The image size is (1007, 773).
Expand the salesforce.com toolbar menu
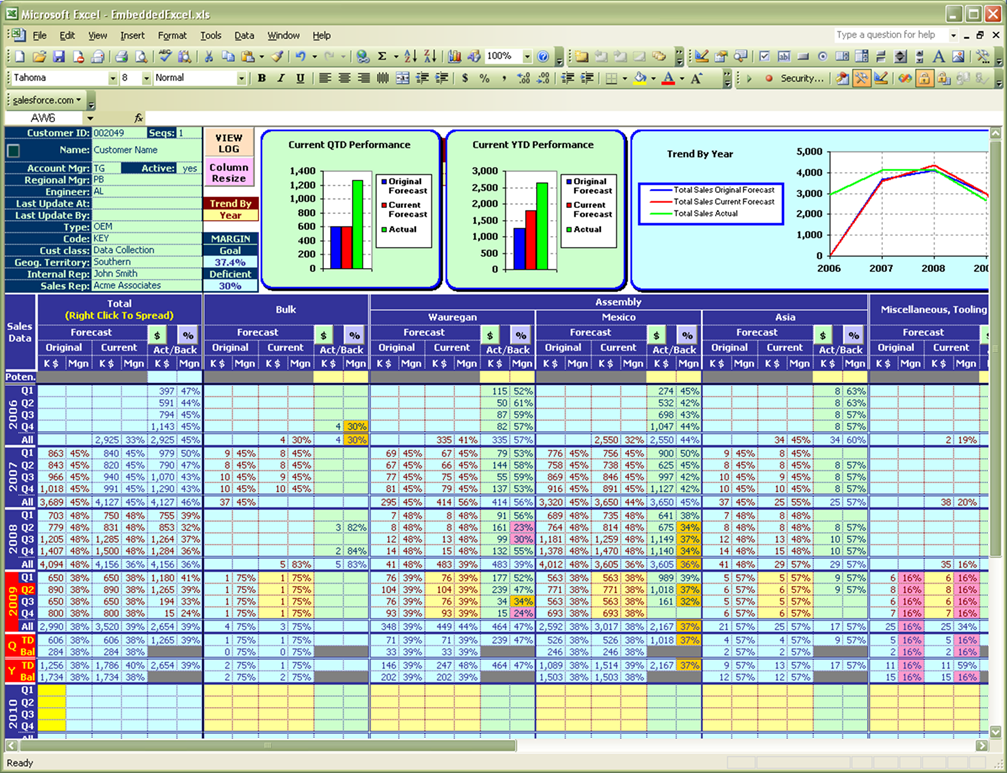click(x=47, y=100)
